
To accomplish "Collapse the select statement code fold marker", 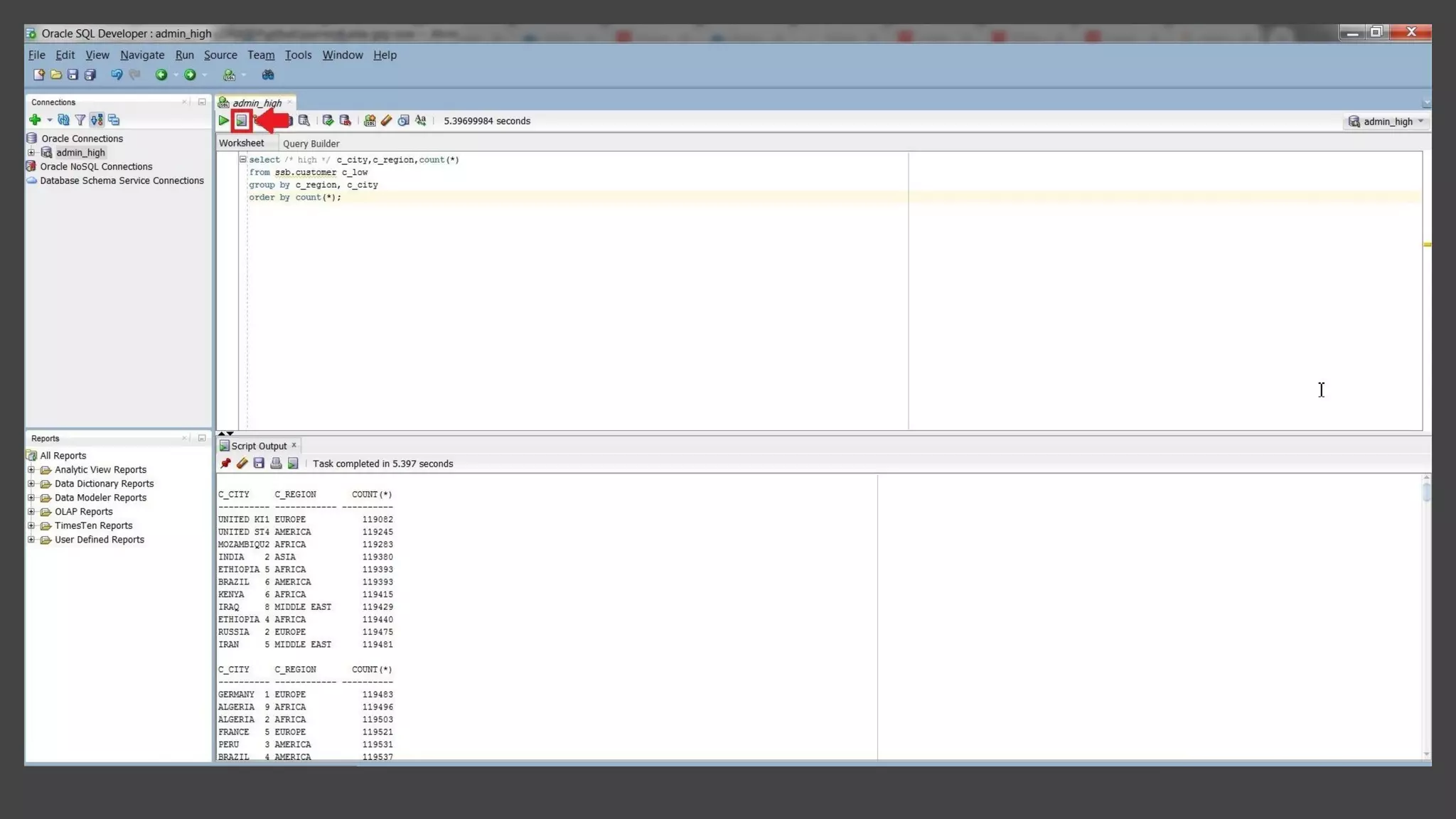I will click(243, 160).
